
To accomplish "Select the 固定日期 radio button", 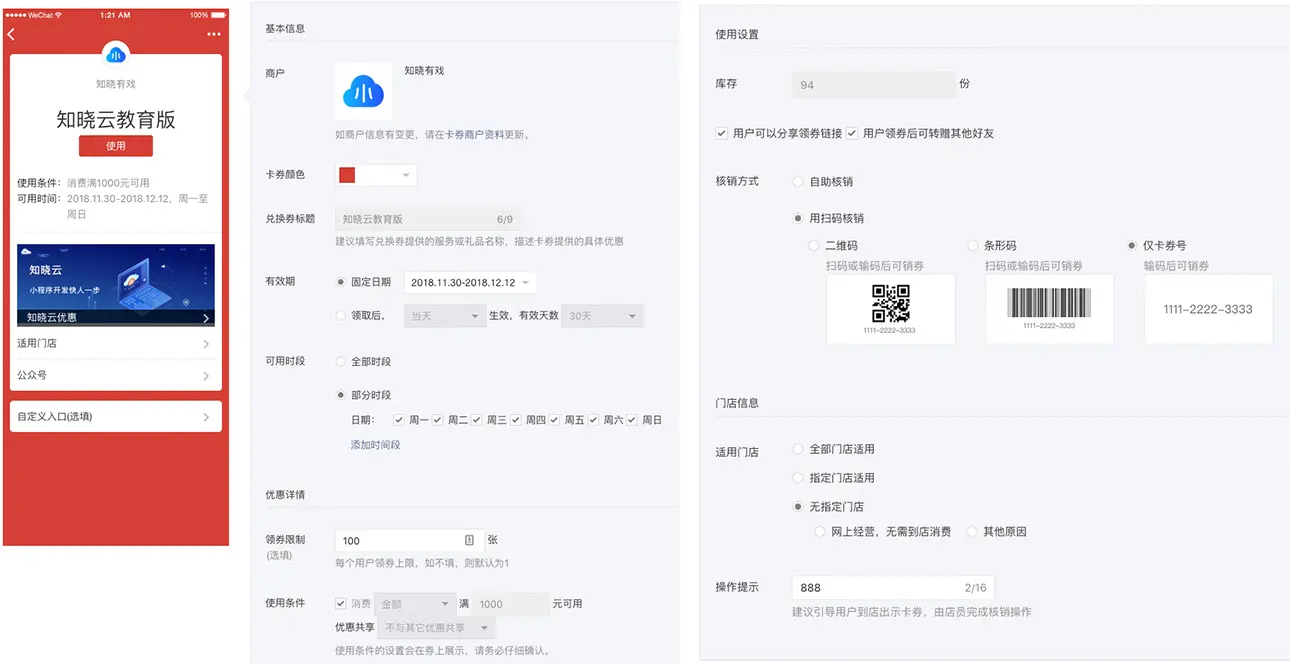I will pyautogui.click(x=341, y=282).
